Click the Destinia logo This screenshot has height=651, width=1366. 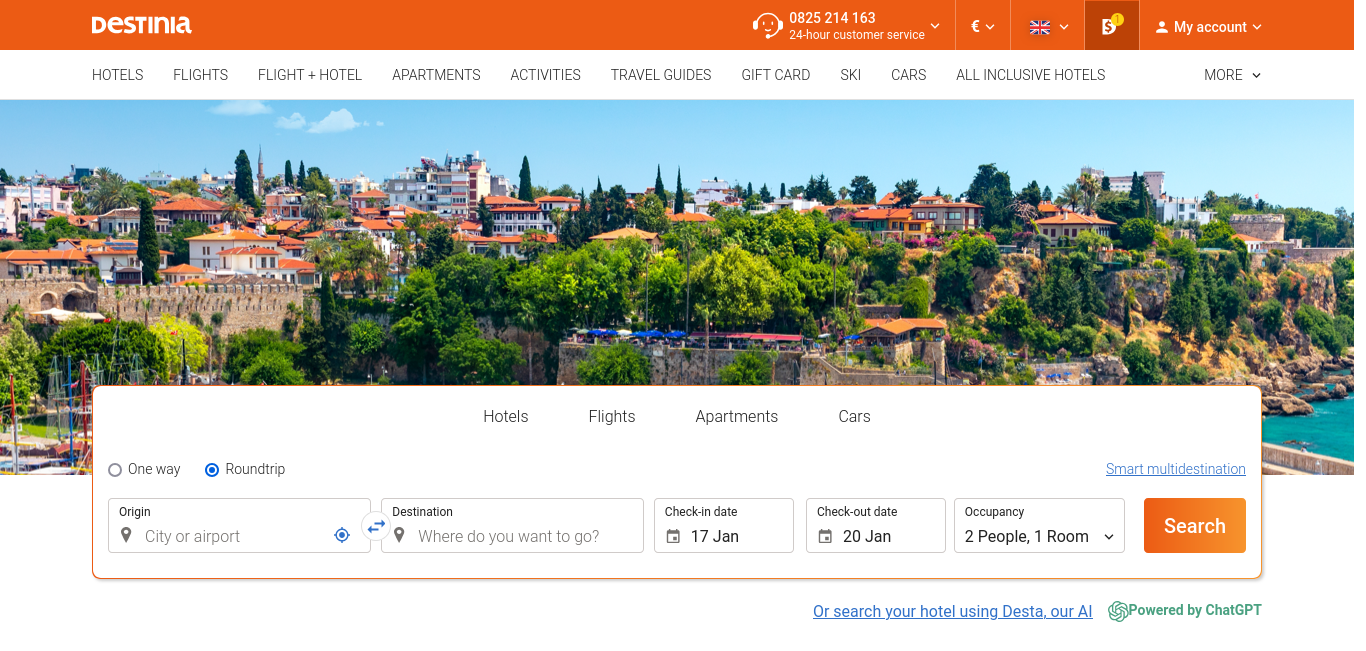[141, 25]
